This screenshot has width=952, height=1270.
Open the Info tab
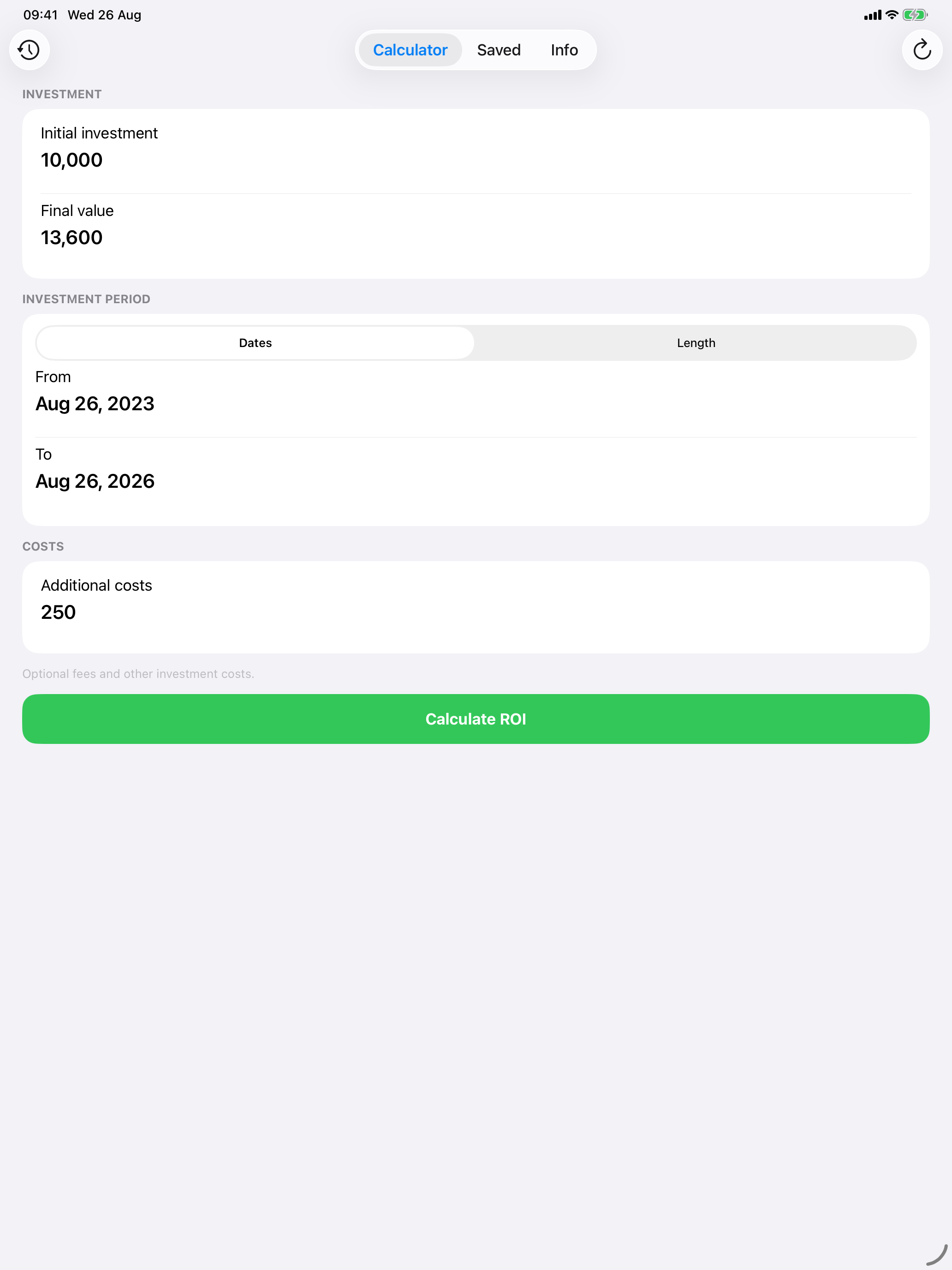click(x=564, y=50)
